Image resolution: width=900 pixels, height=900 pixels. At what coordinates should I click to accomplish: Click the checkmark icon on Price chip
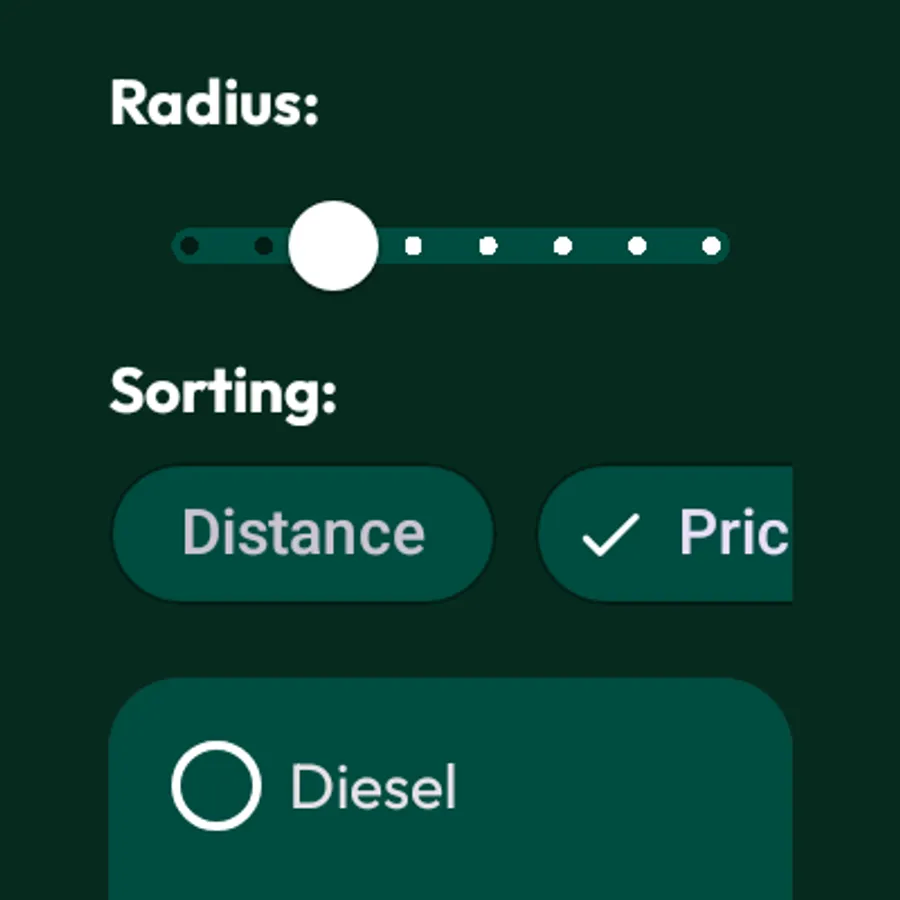(611, 534)
